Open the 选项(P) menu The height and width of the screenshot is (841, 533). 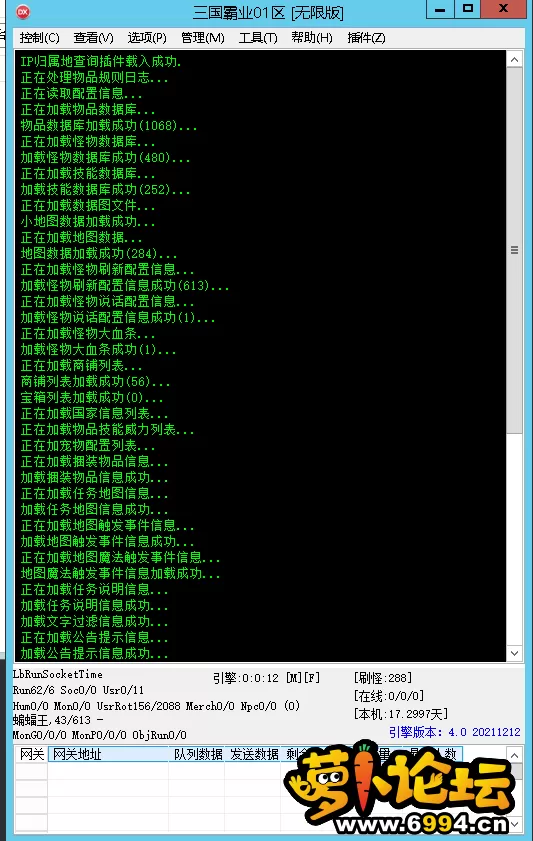point(147,38)
